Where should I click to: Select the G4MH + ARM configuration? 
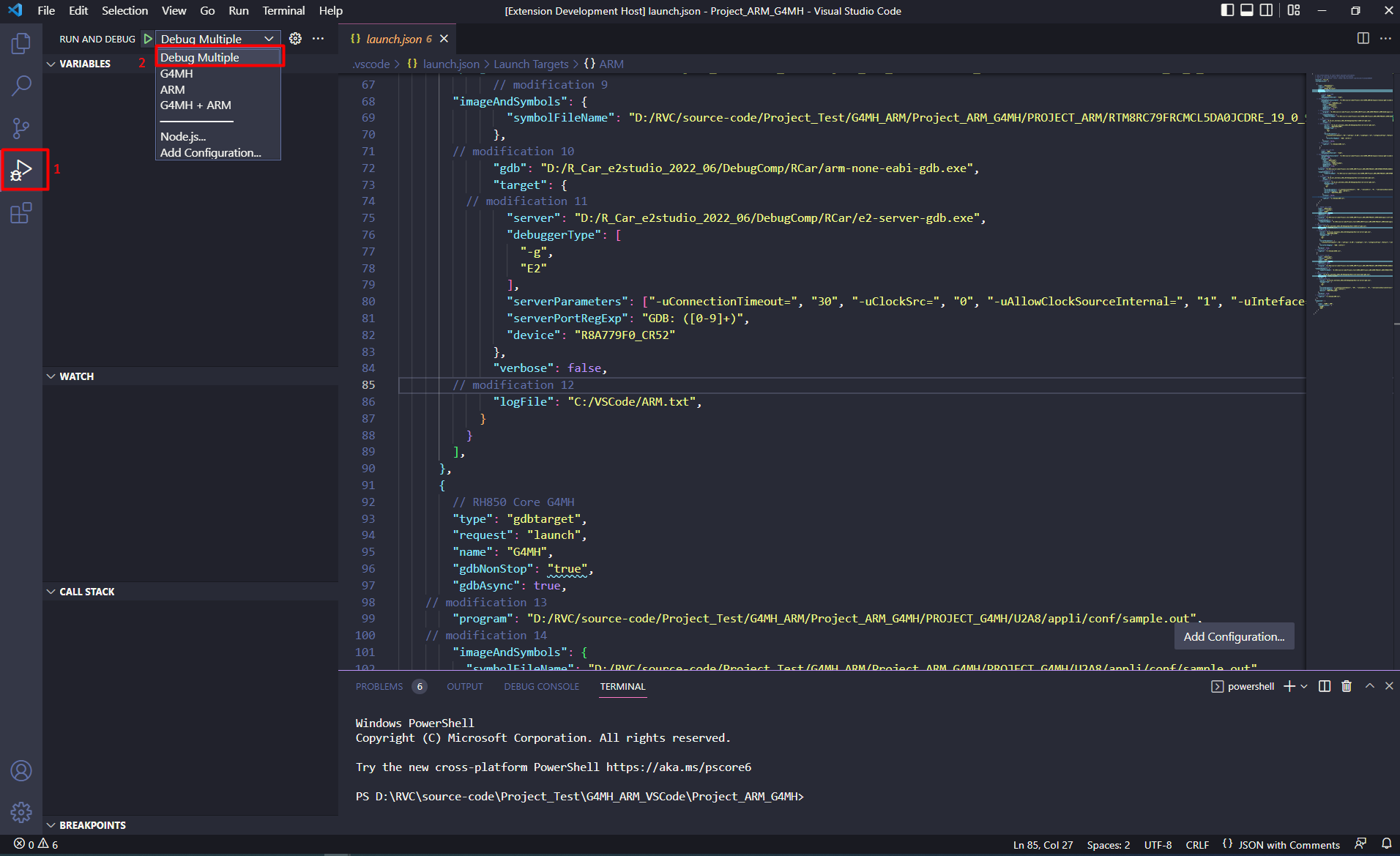196,105
